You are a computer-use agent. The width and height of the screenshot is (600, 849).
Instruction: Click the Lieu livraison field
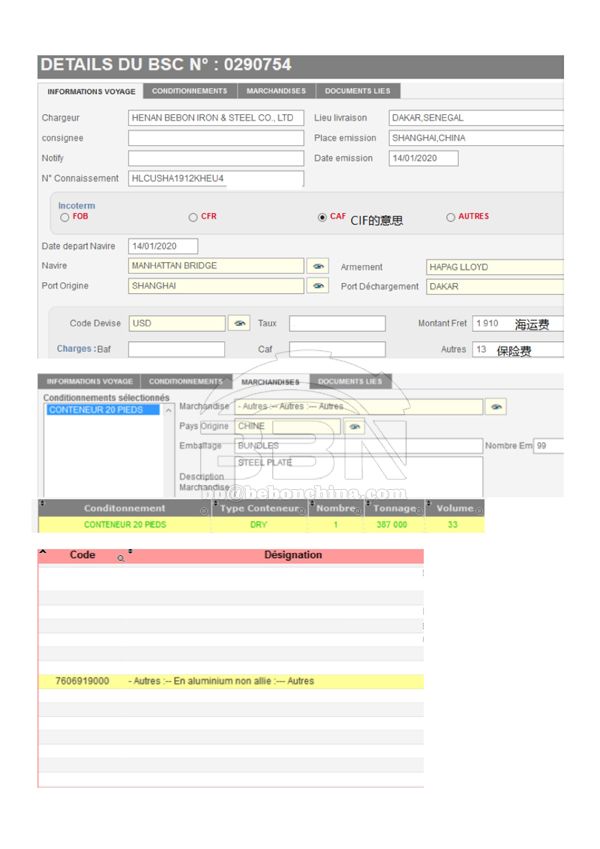pos(476,118)
